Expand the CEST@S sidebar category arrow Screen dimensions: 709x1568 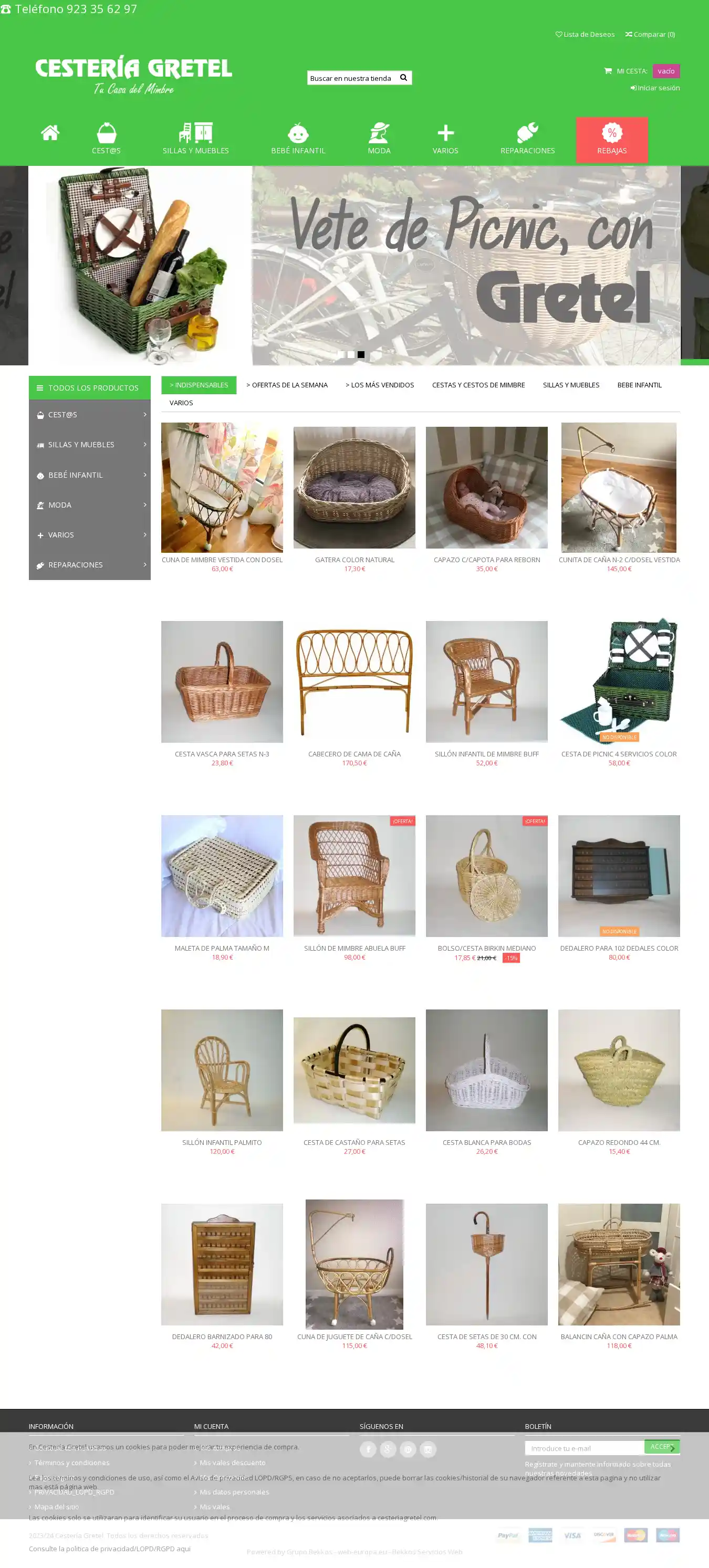pos(144,415)
